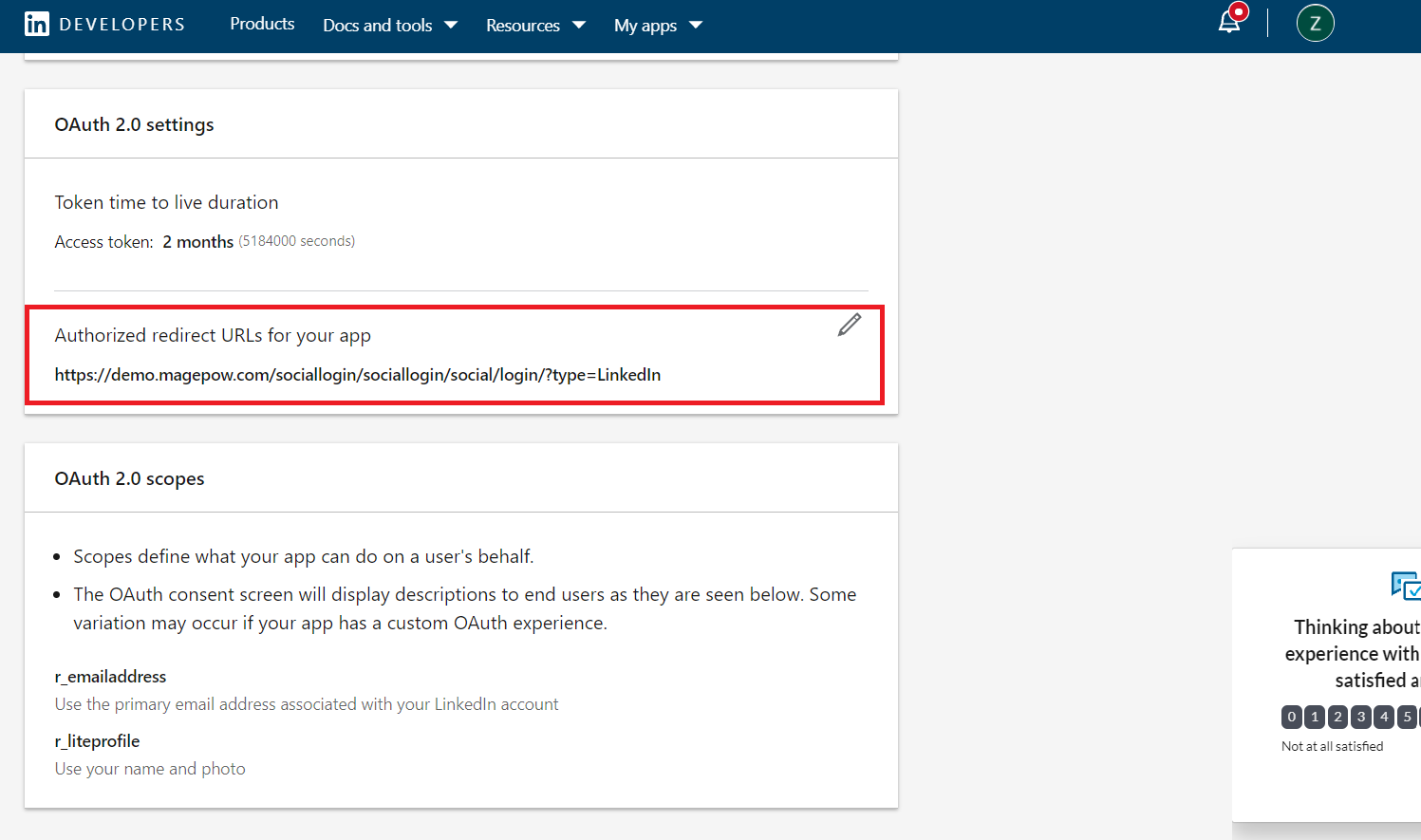This screenshot has height=840, width=1421.
Task: Click the demo.magepow.com redirect URL
Action: 358,375
